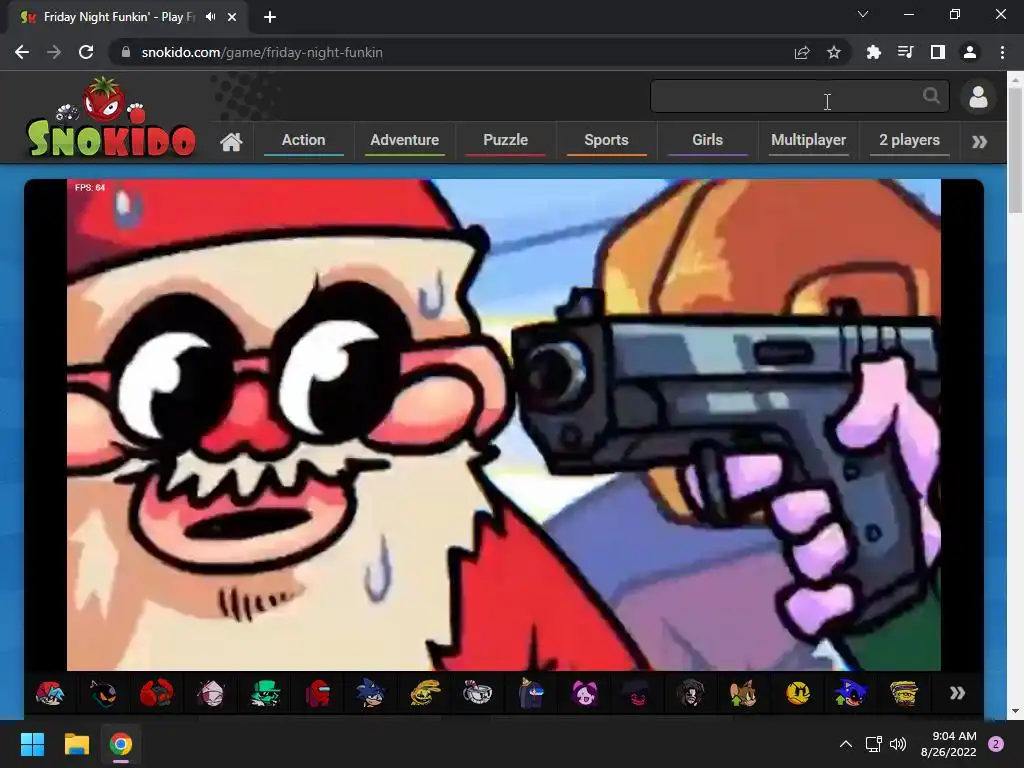Open the notification badge showing 2
Image resolution: width=1024 pixels, height=768 pixels.
996,744
